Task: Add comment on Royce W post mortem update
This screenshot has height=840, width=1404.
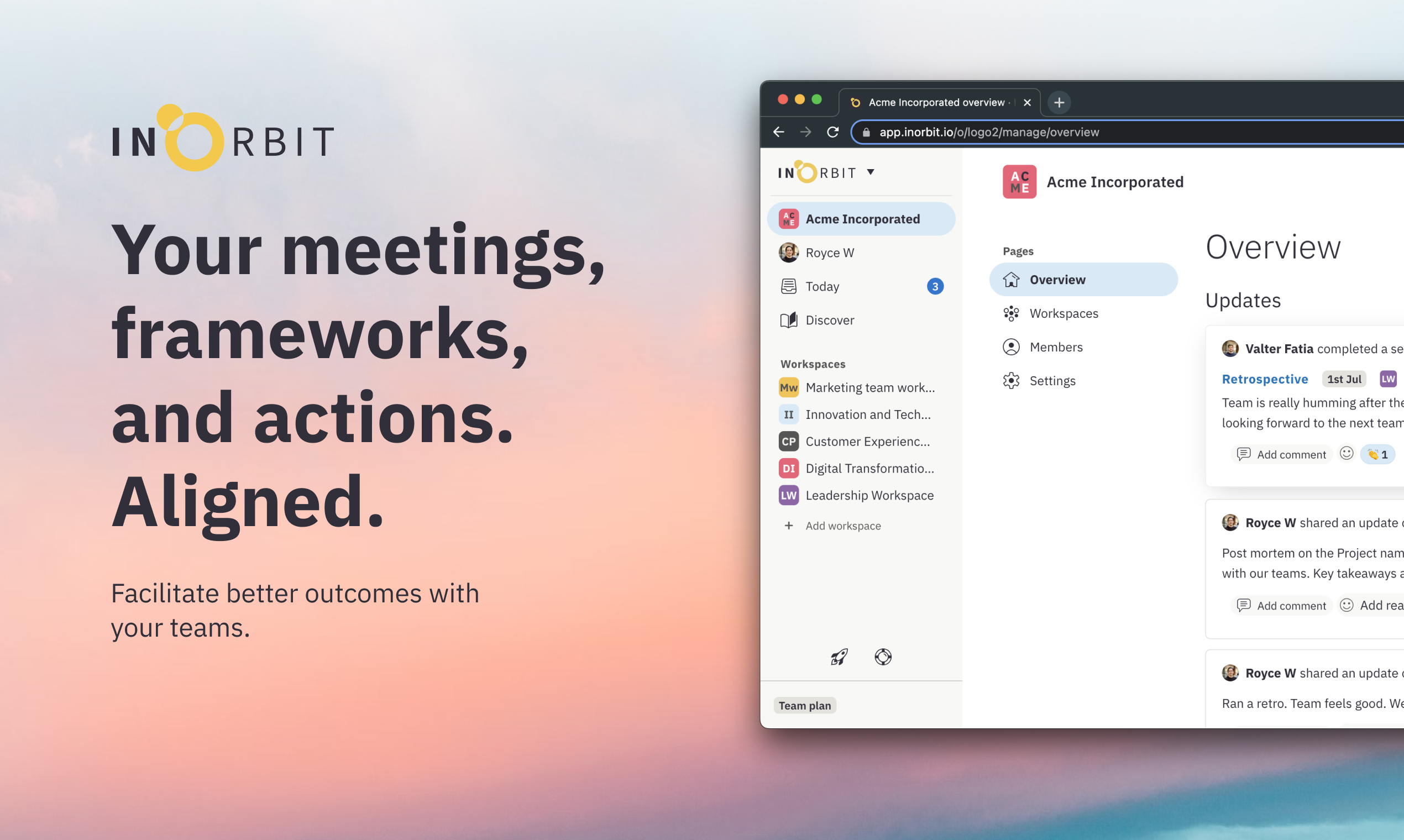Action: [x=1282, y=606]
